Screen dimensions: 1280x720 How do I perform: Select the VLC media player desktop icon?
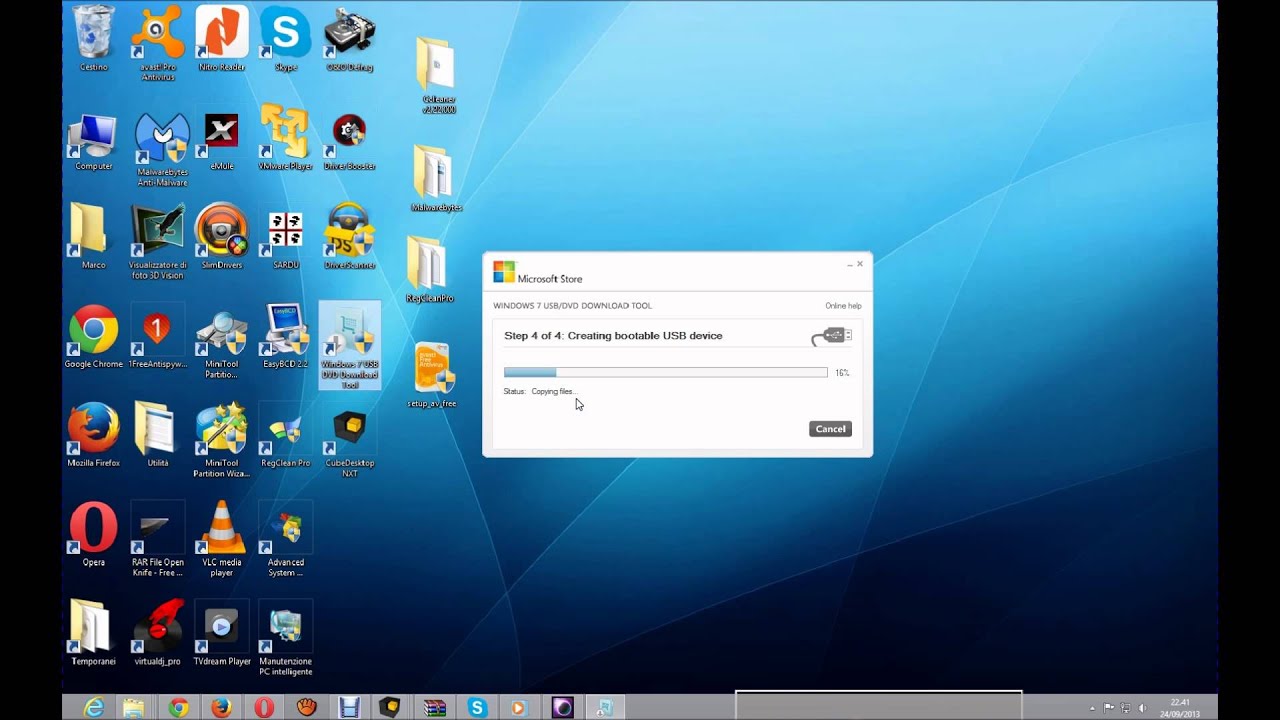pyautogui.click(x=221, y=539)
